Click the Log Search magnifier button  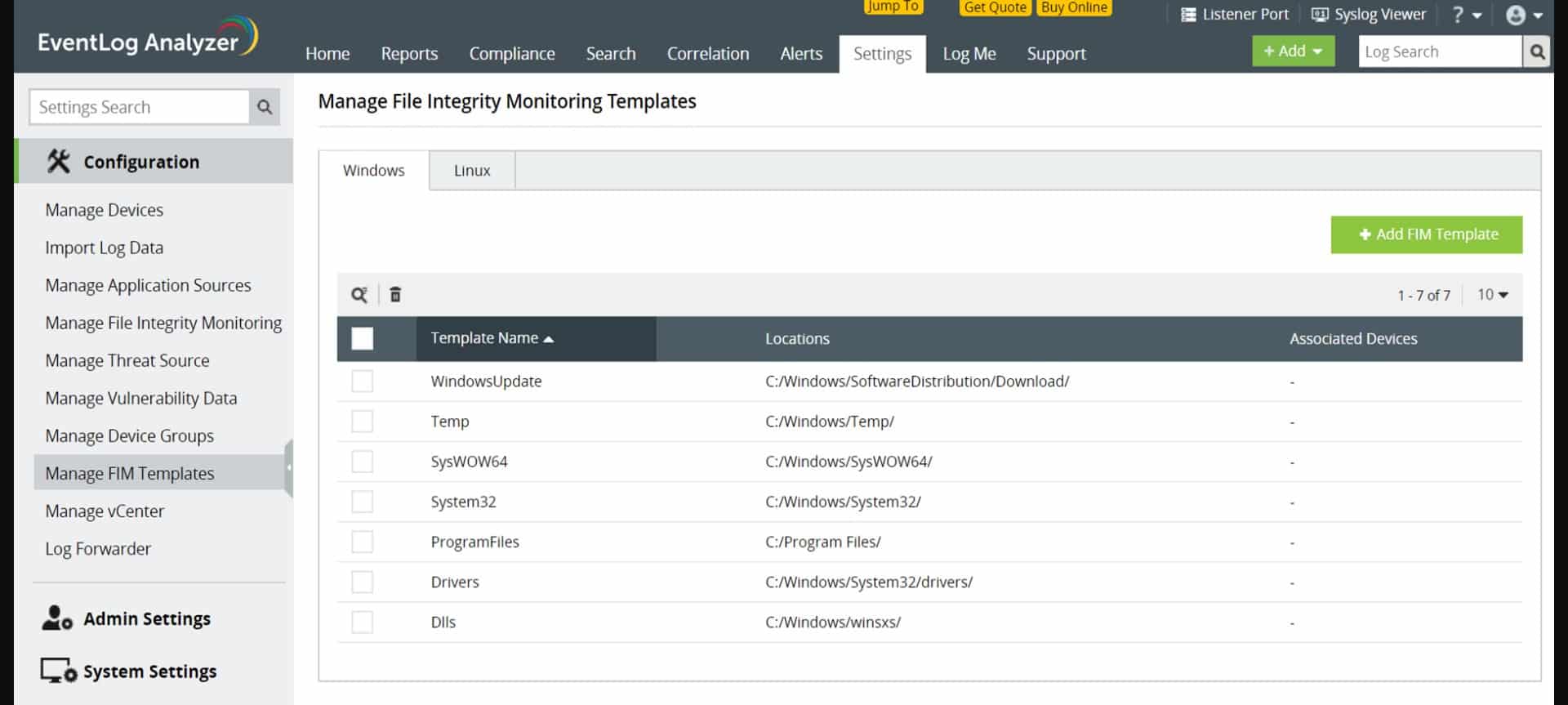[x=1537, y=52]
